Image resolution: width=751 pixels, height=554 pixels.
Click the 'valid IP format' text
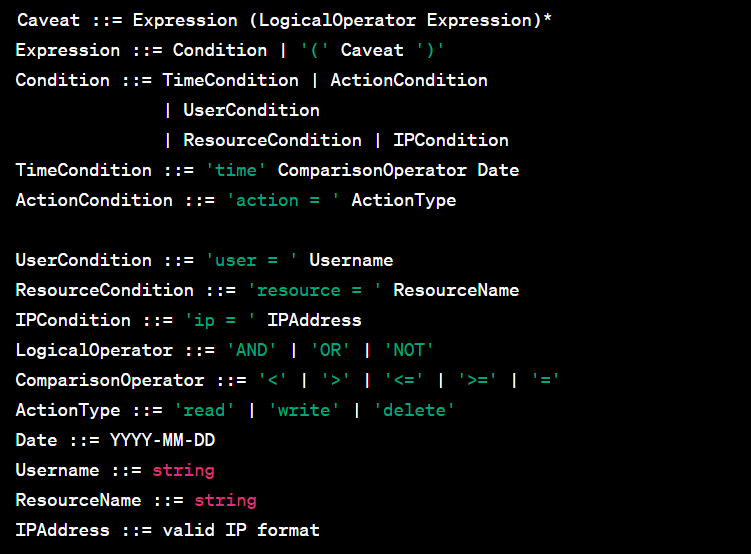pos(241,531)
